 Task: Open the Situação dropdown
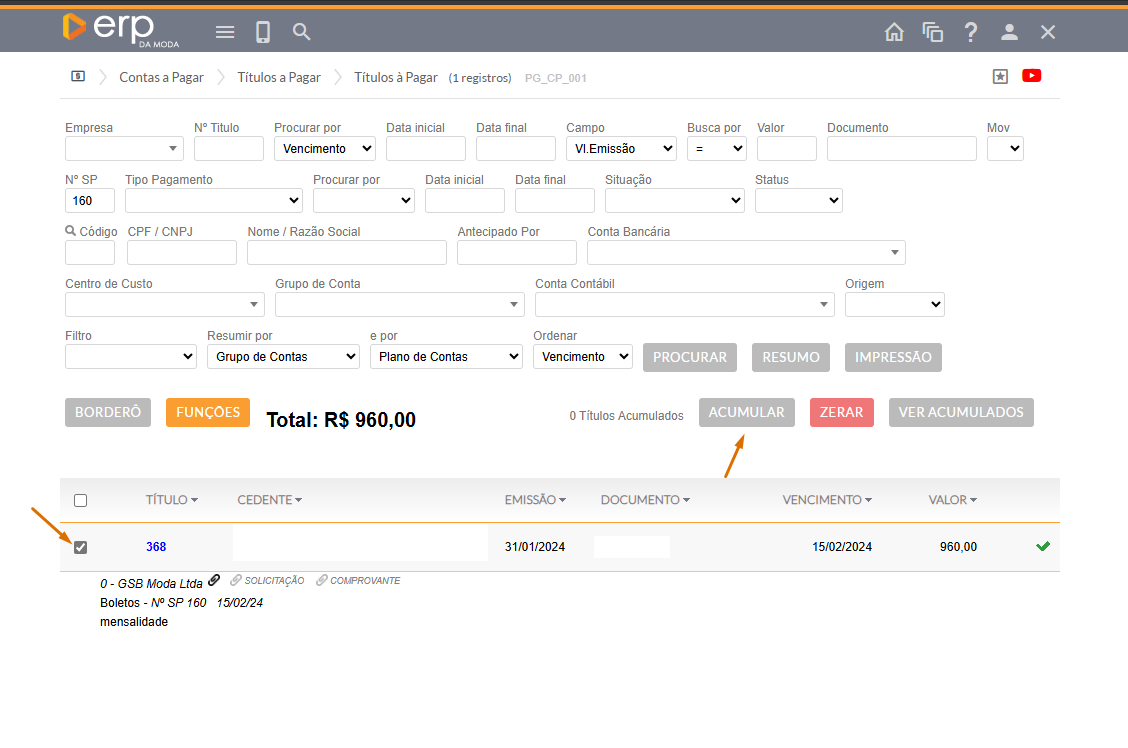coord(674,201)
